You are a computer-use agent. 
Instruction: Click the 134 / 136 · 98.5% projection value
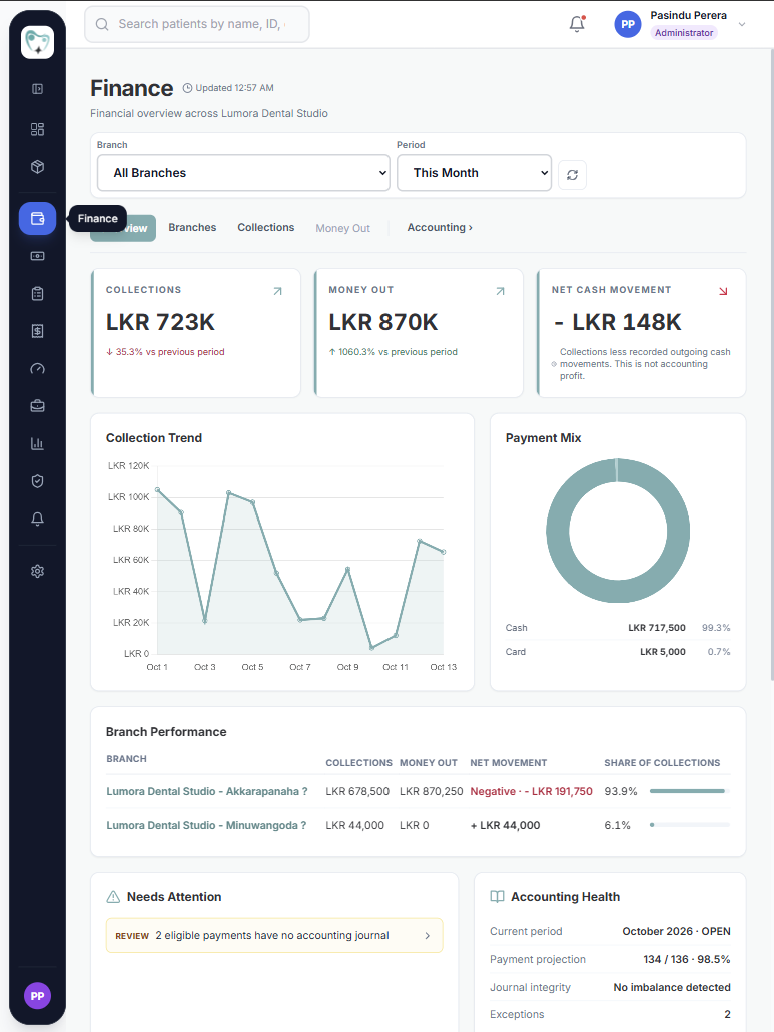687,960
